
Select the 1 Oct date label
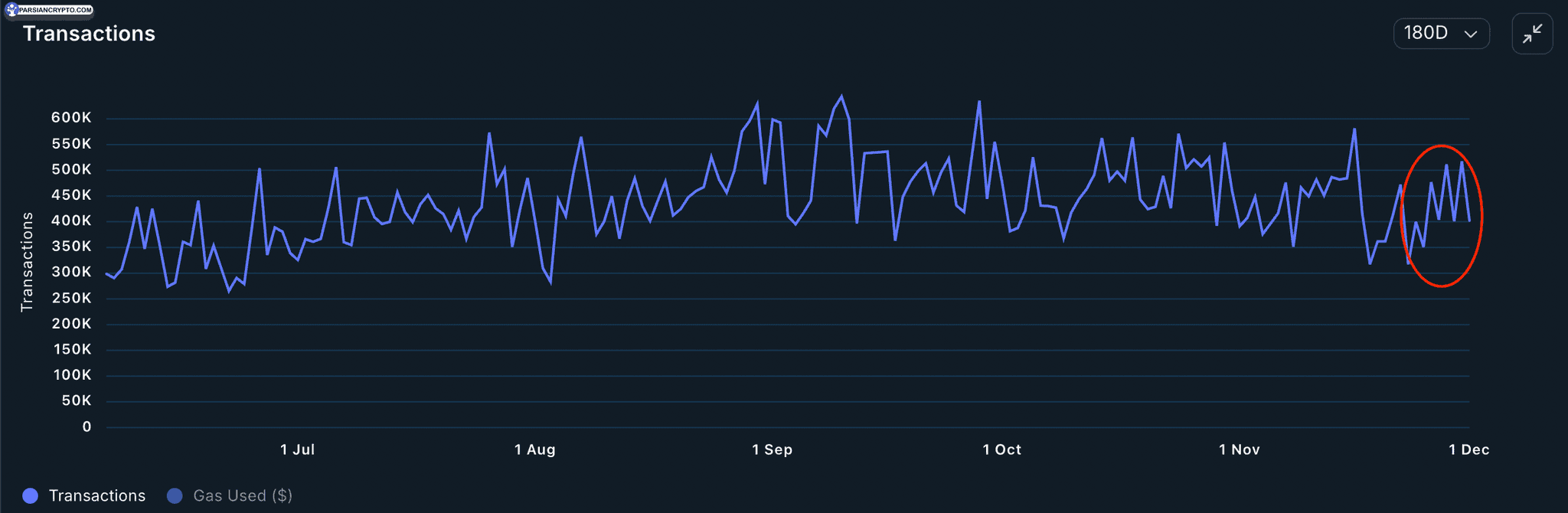(x=1001, y=449)
